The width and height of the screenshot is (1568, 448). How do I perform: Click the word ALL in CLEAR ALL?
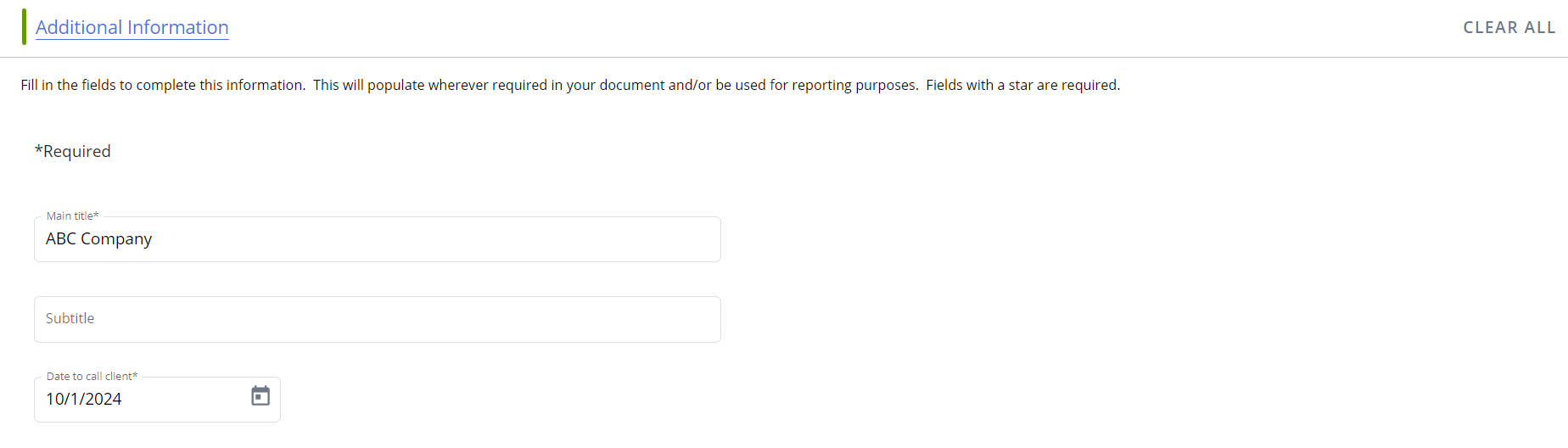point(1540,27)
